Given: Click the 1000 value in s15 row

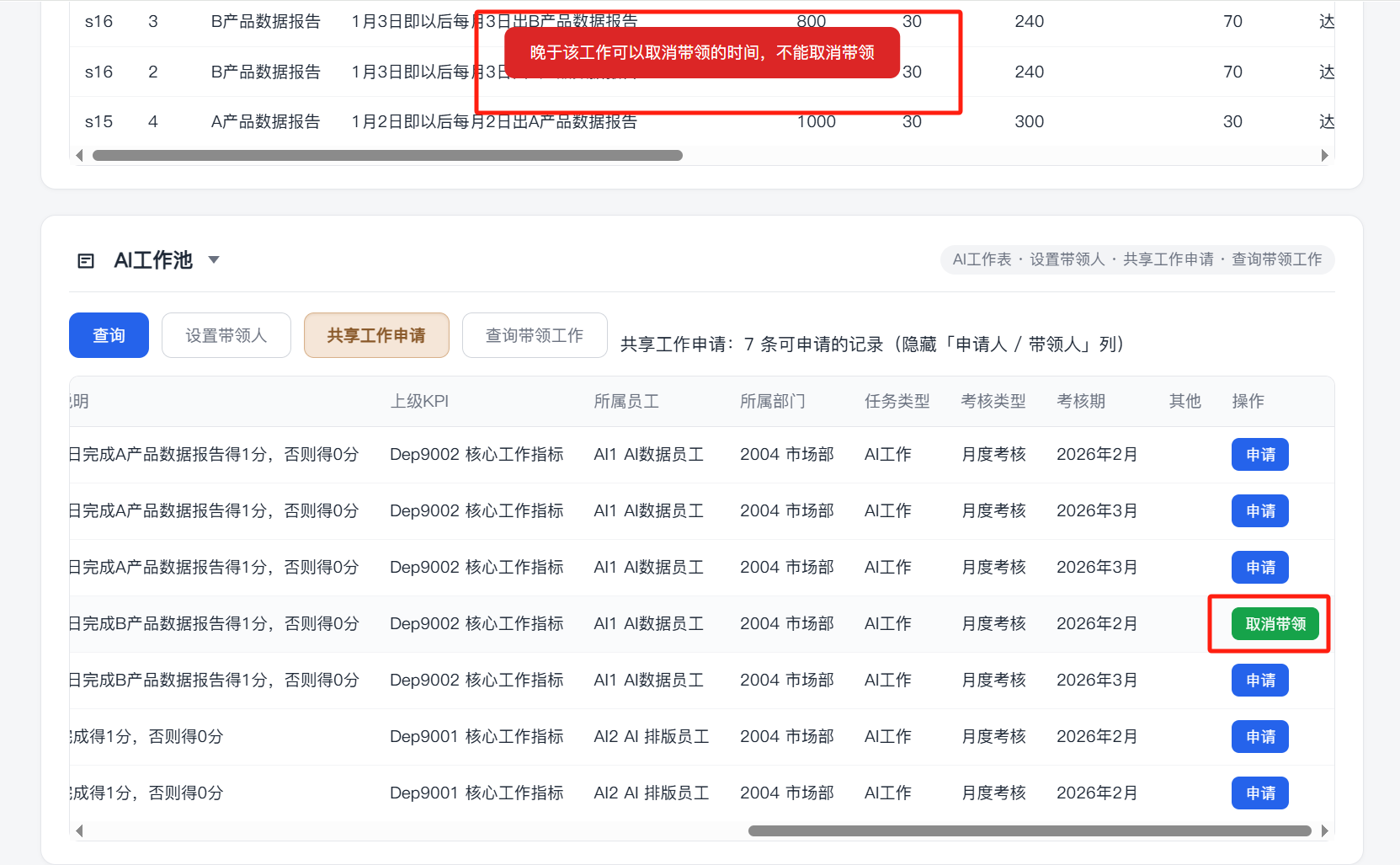Looking at the screenshot, I should coord(817,121).
